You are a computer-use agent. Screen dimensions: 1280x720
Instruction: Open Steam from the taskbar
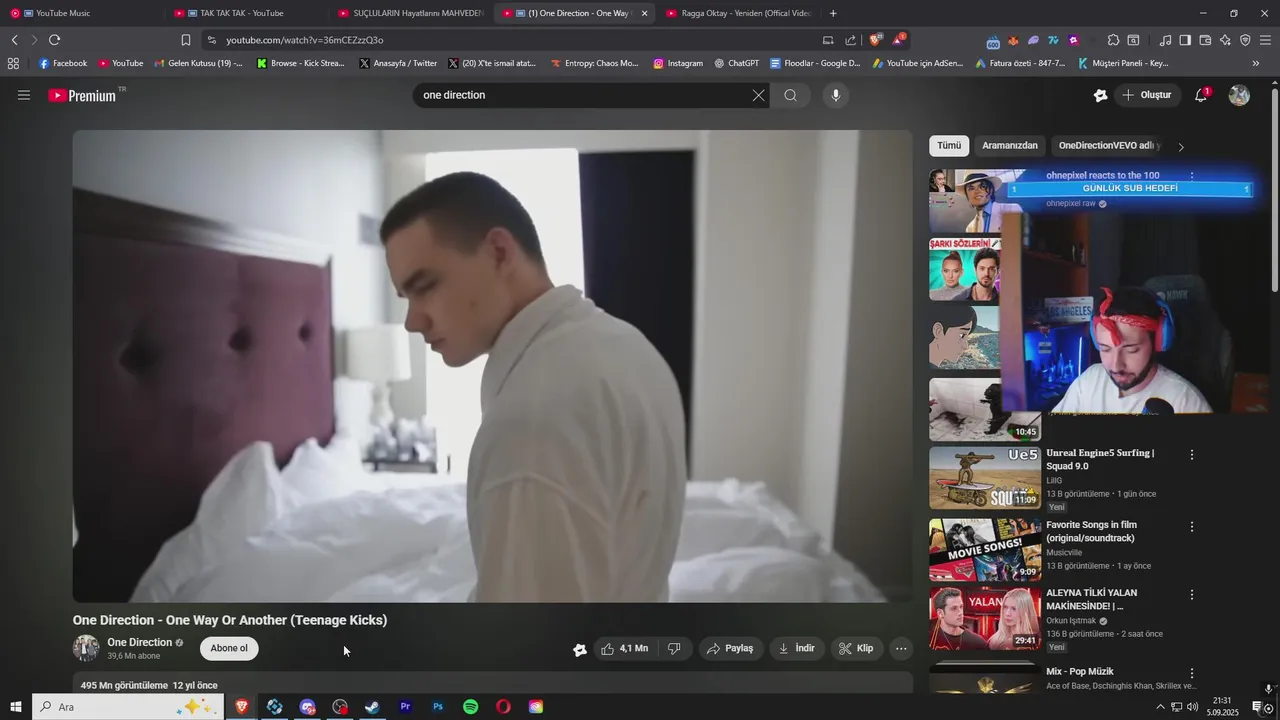coord(372,707)
